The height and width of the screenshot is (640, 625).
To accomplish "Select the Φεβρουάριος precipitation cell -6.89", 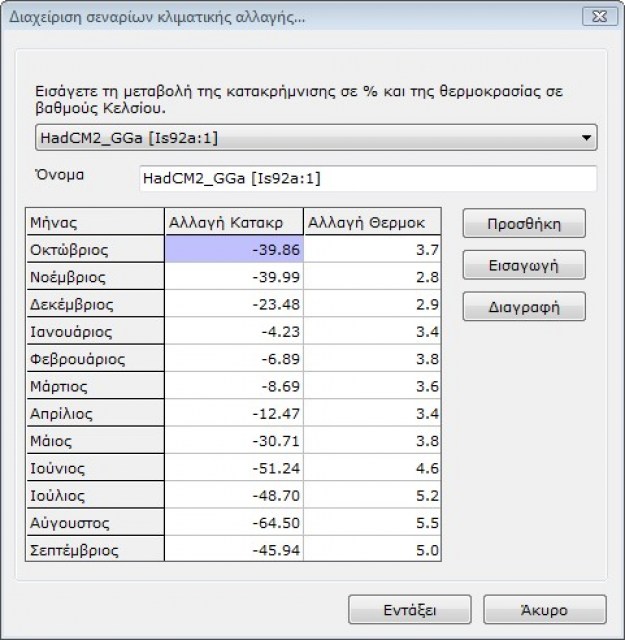I will tap(233, 359).
